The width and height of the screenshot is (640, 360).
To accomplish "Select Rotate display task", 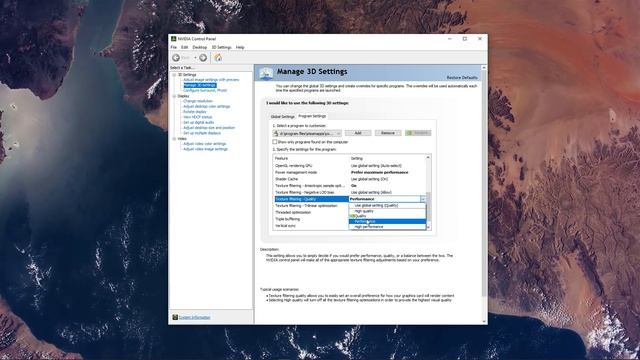I will (x=195, y=111).
